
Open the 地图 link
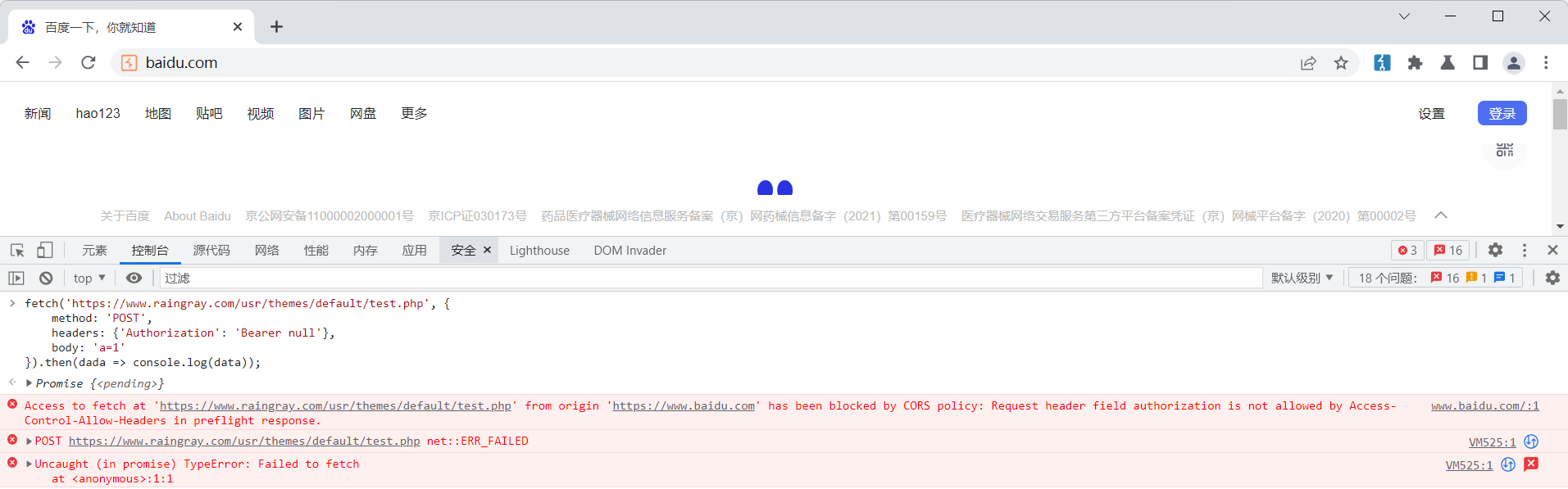158,114
